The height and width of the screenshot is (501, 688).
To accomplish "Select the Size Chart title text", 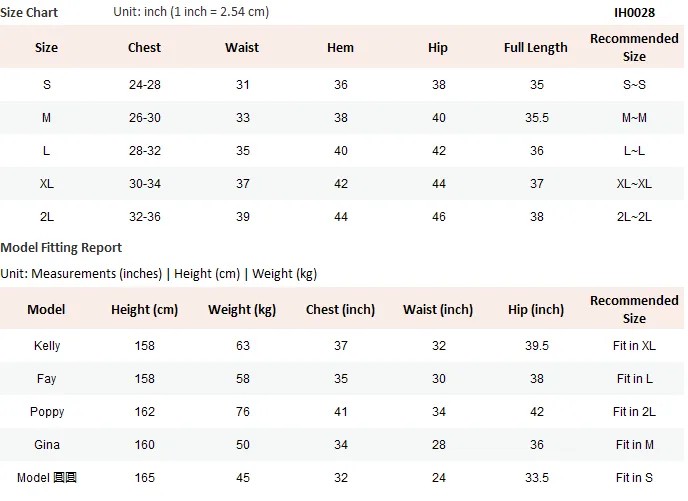I will [29, 12].
